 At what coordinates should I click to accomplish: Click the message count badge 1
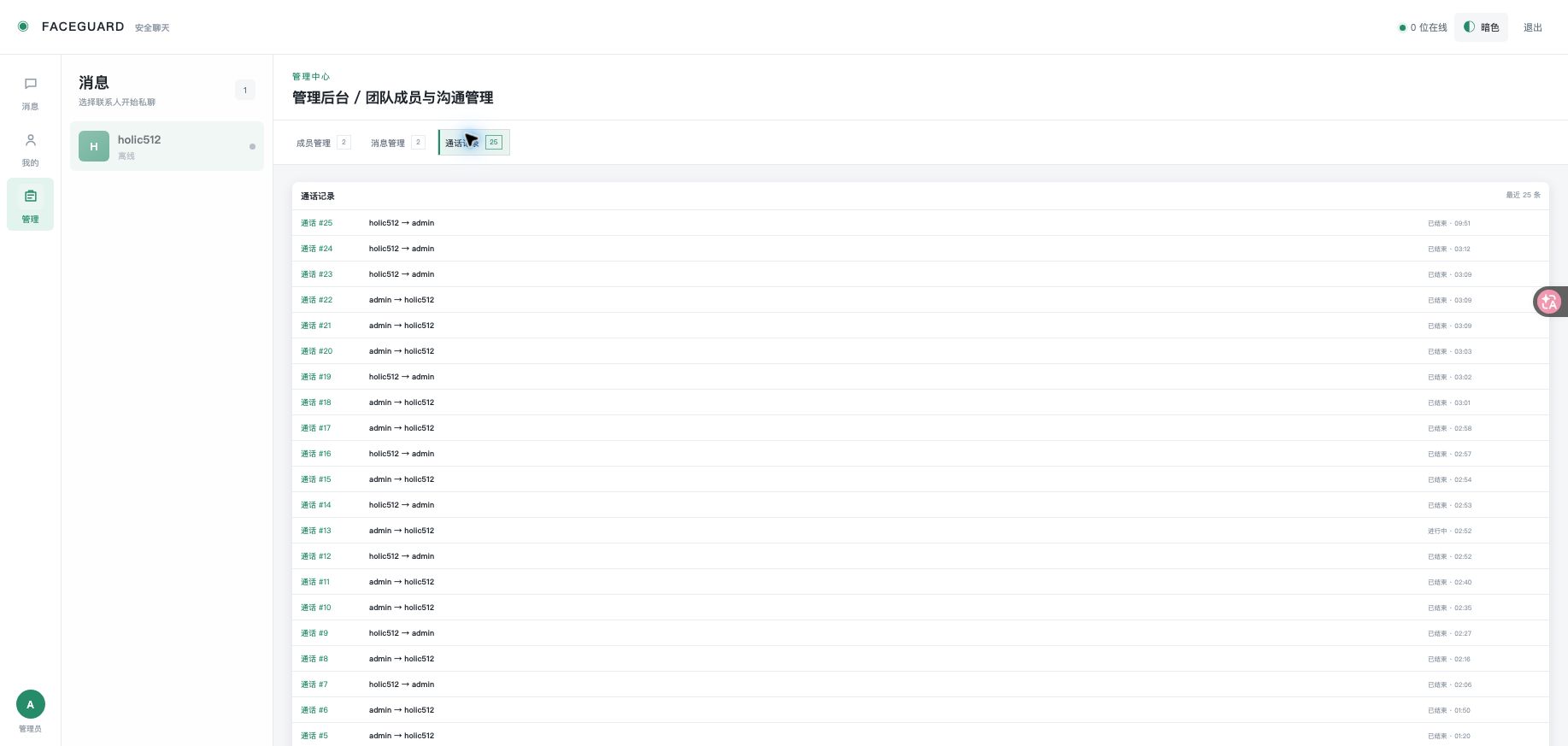tap(245, 90)
